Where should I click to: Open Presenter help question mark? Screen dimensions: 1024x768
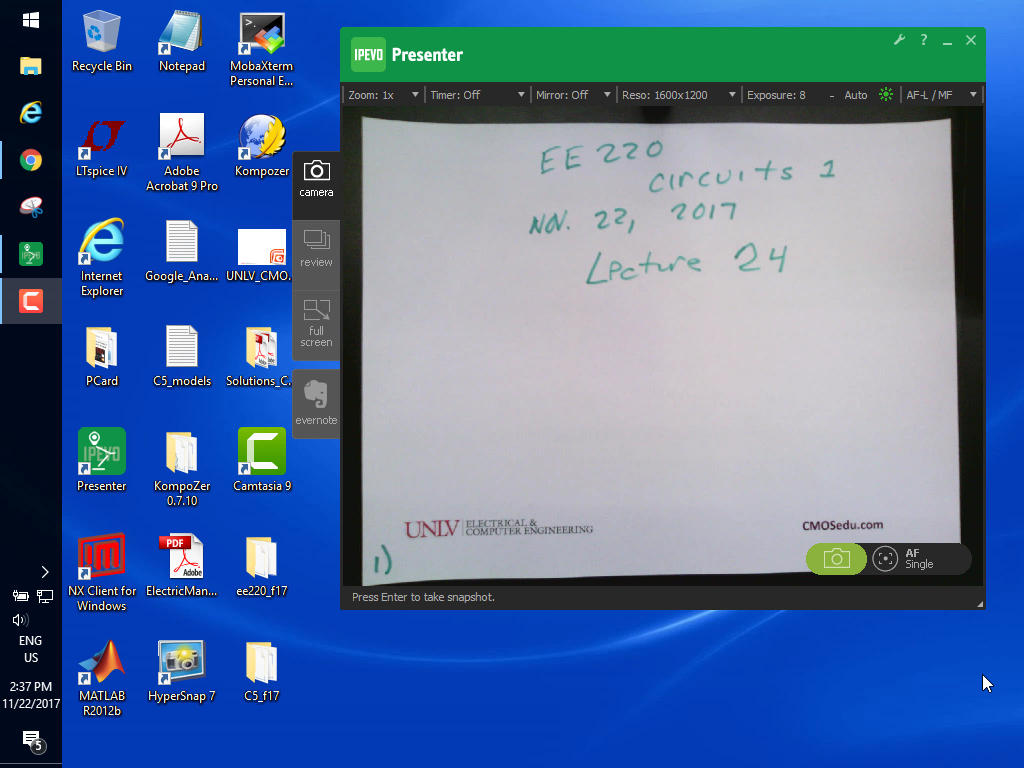click(923, 40)
